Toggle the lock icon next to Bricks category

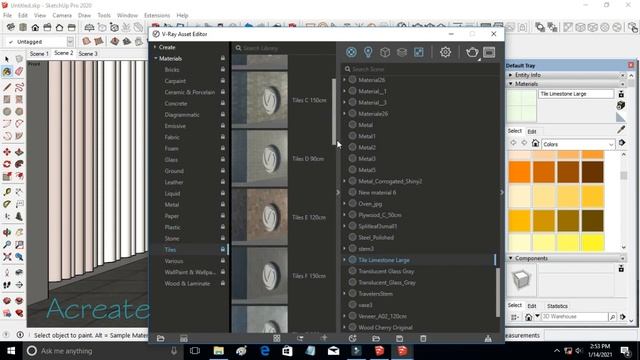[x=223, y=69]
